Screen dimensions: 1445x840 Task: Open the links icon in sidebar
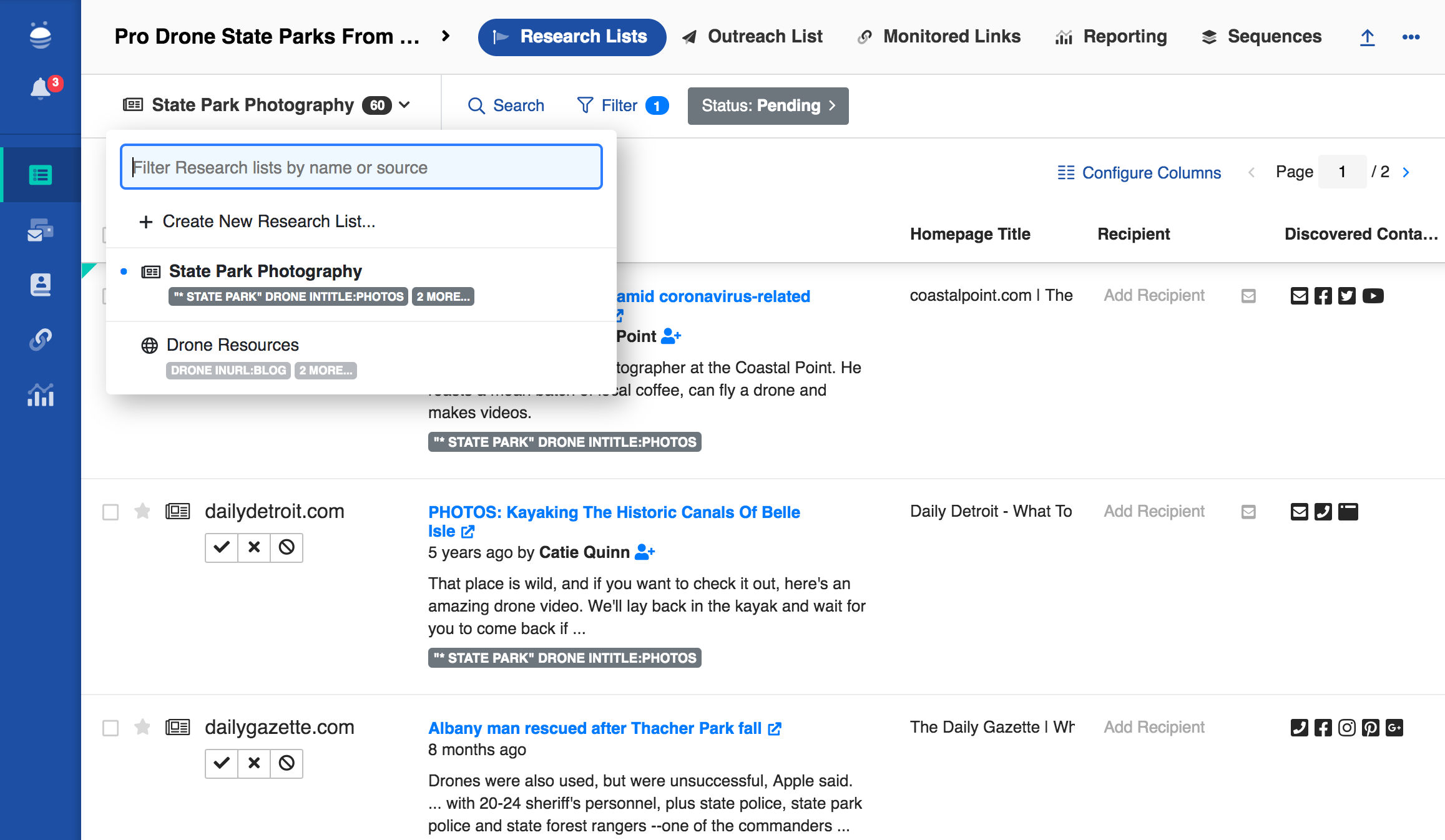click(x=41, y=339)
